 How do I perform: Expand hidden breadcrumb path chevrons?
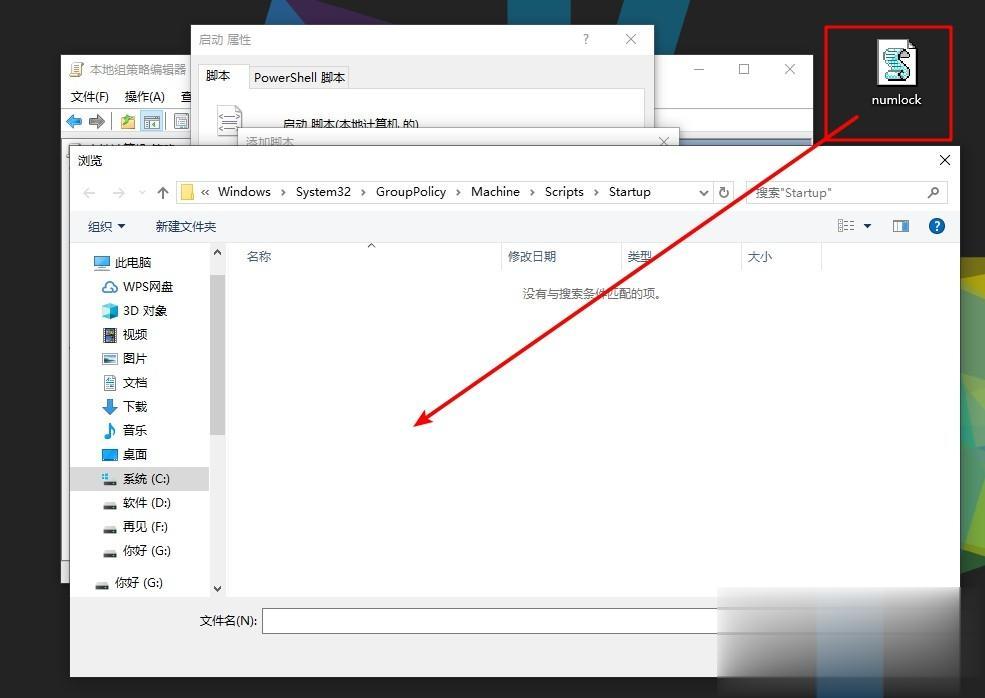(x=205, y=192)
